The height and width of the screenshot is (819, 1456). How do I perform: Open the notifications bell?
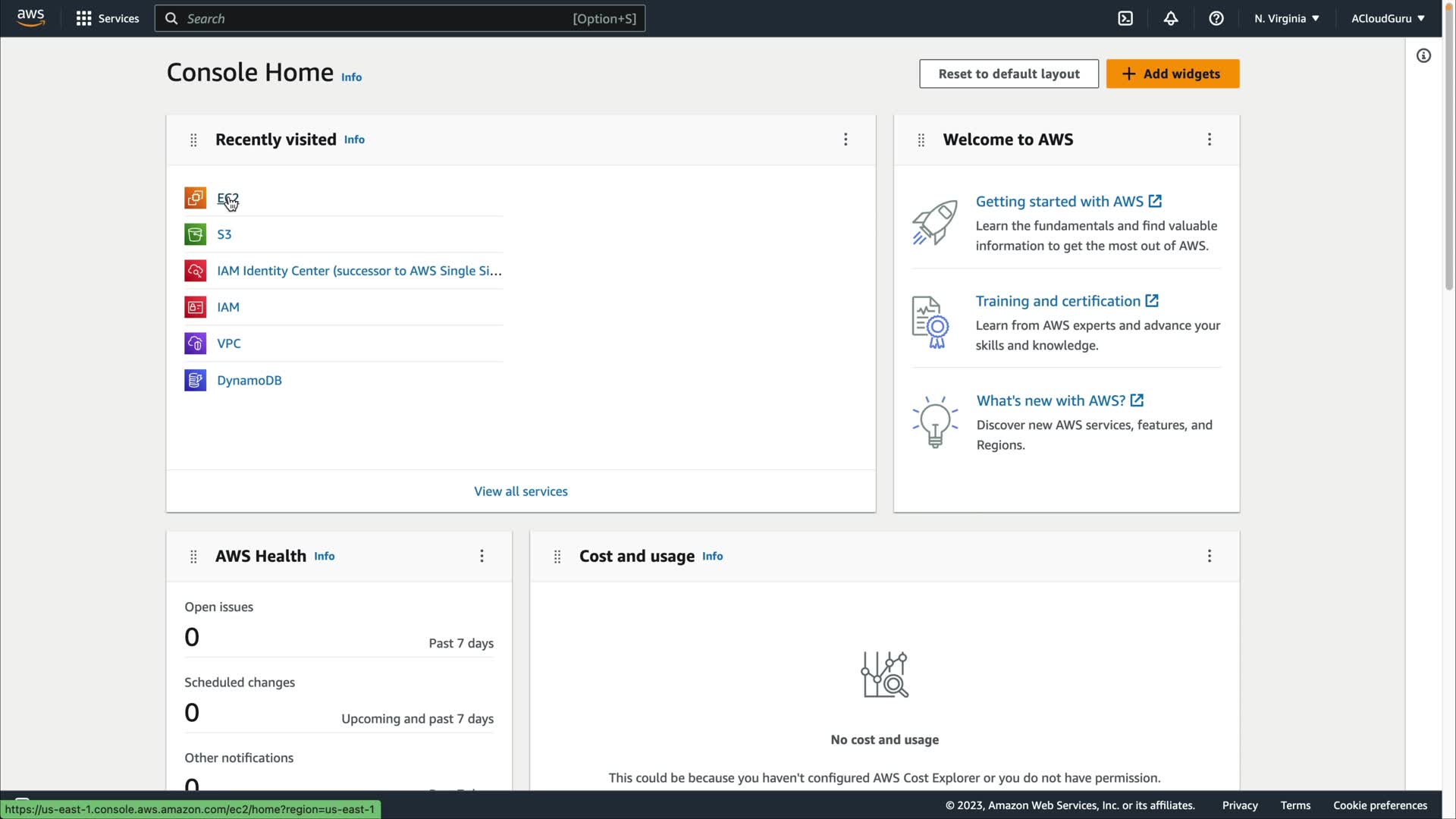(1171, 18)
